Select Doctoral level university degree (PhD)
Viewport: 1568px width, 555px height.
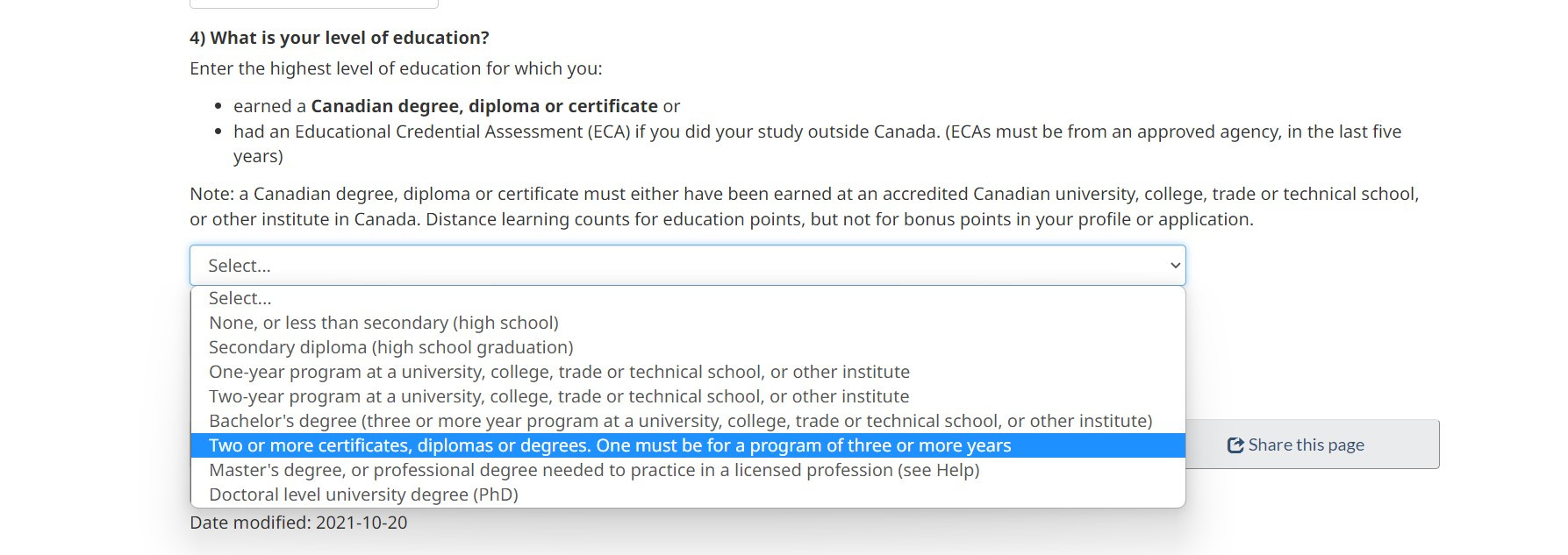tap(363, 495)
